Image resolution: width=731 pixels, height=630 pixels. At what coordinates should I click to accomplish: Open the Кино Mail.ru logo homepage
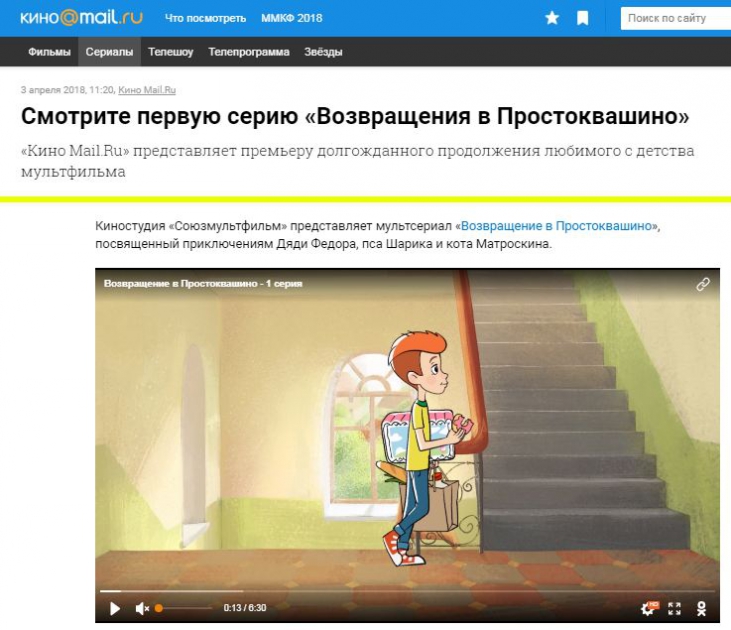point(81,18)
